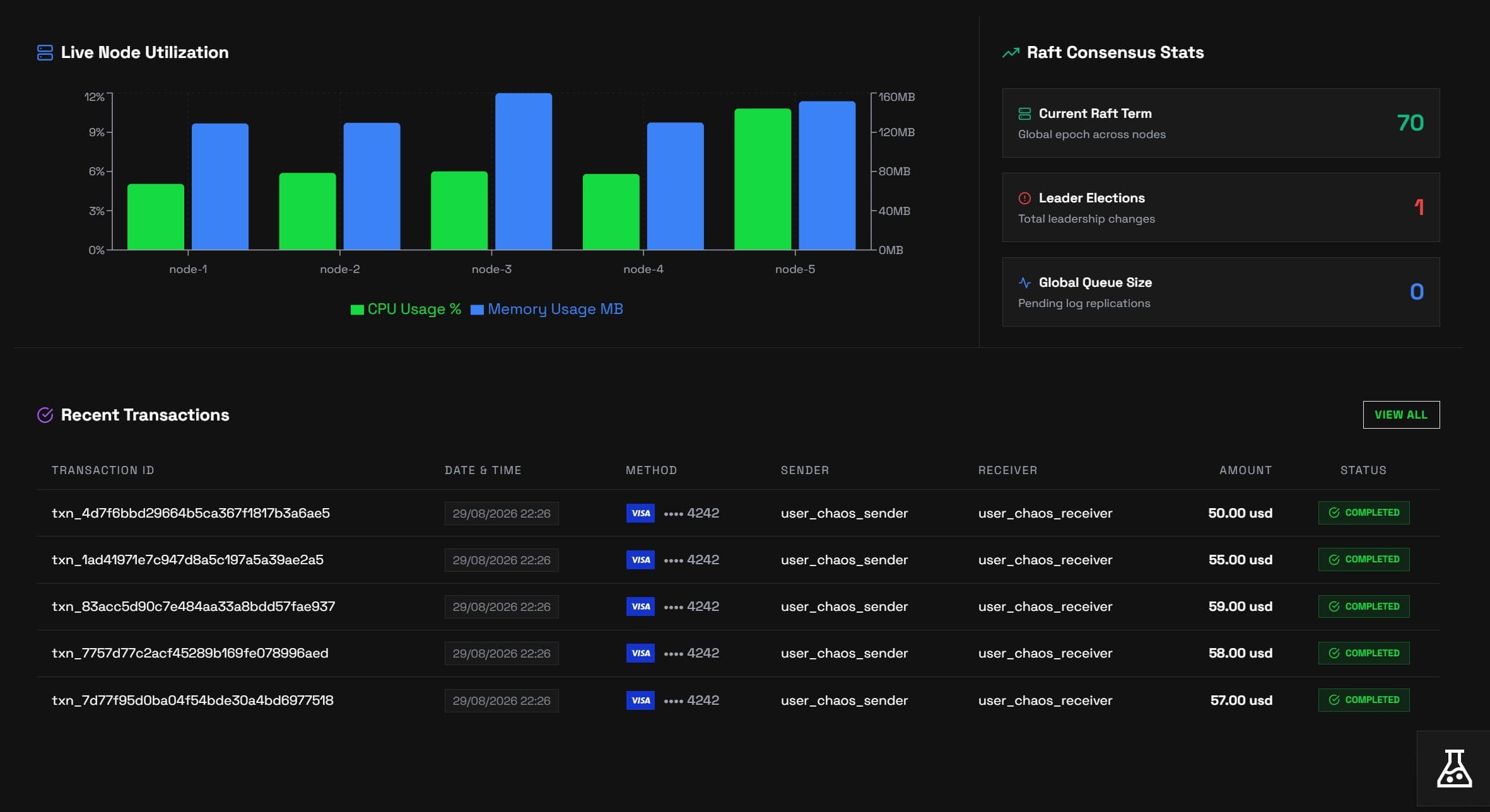Click the Recent Transactions check-circle icon
The width and height of the screenshot is (1490, 812).
45,415
